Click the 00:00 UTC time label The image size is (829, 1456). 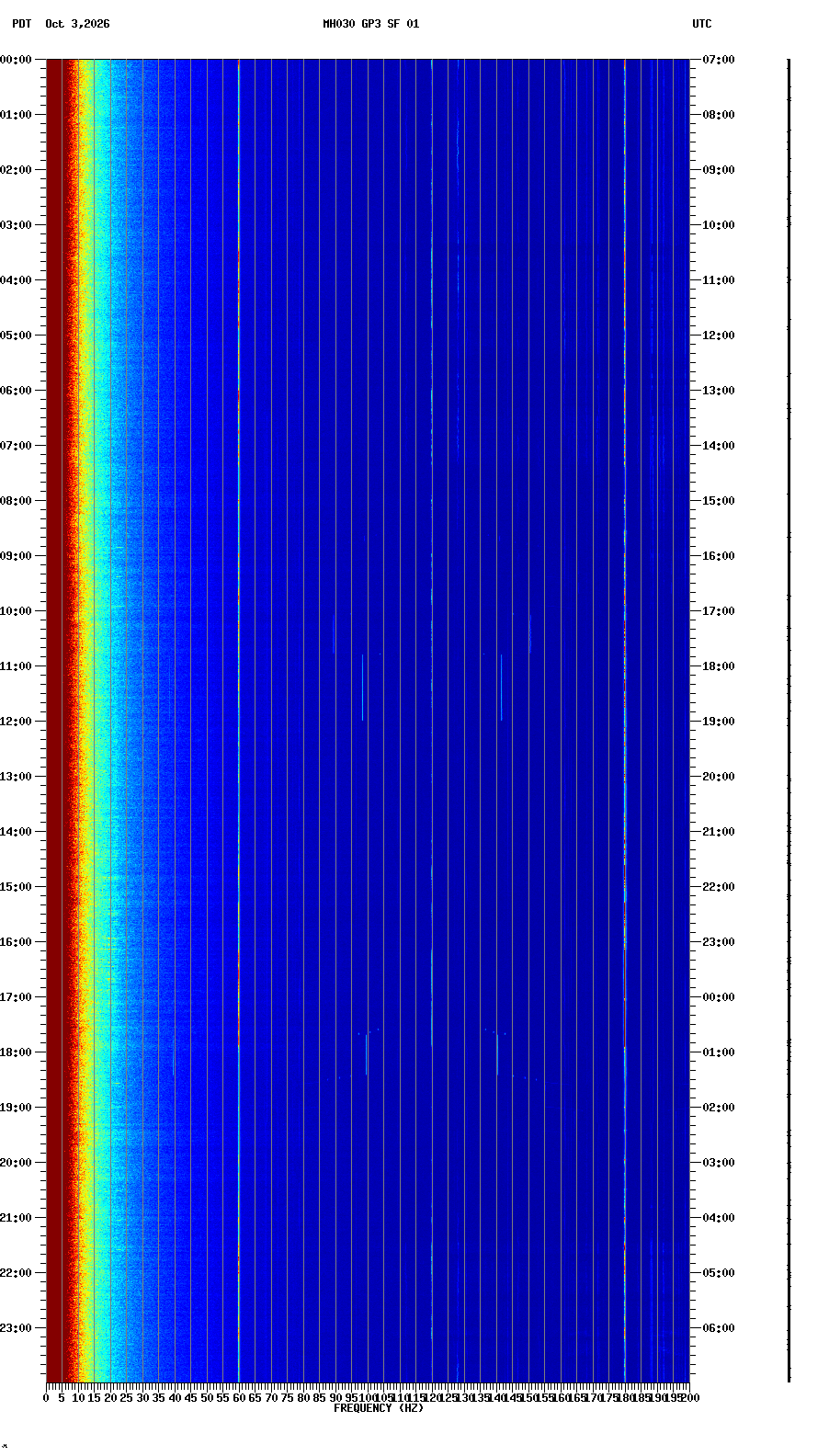point(719,997)
